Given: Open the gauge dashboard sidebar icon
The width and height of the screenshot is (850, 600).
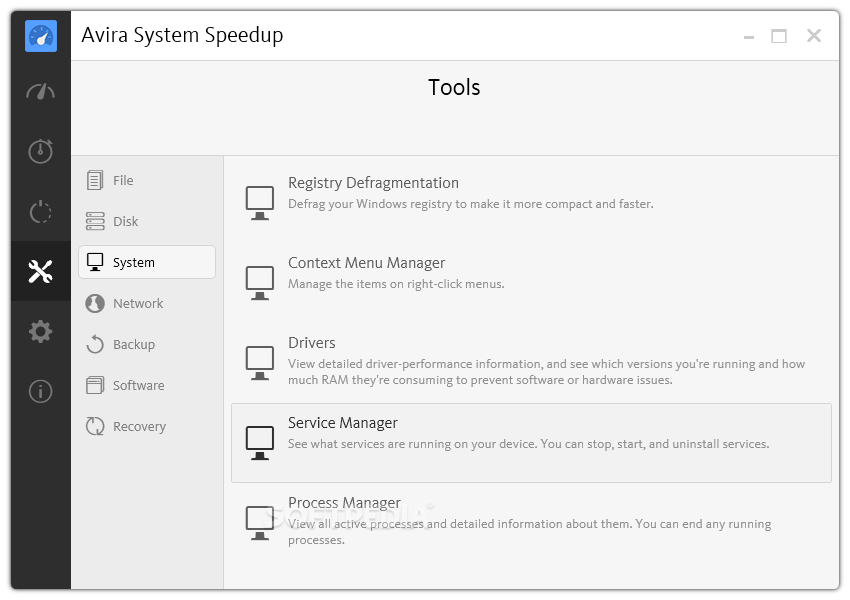Looking at the screenshot, I should click(41, 91).
